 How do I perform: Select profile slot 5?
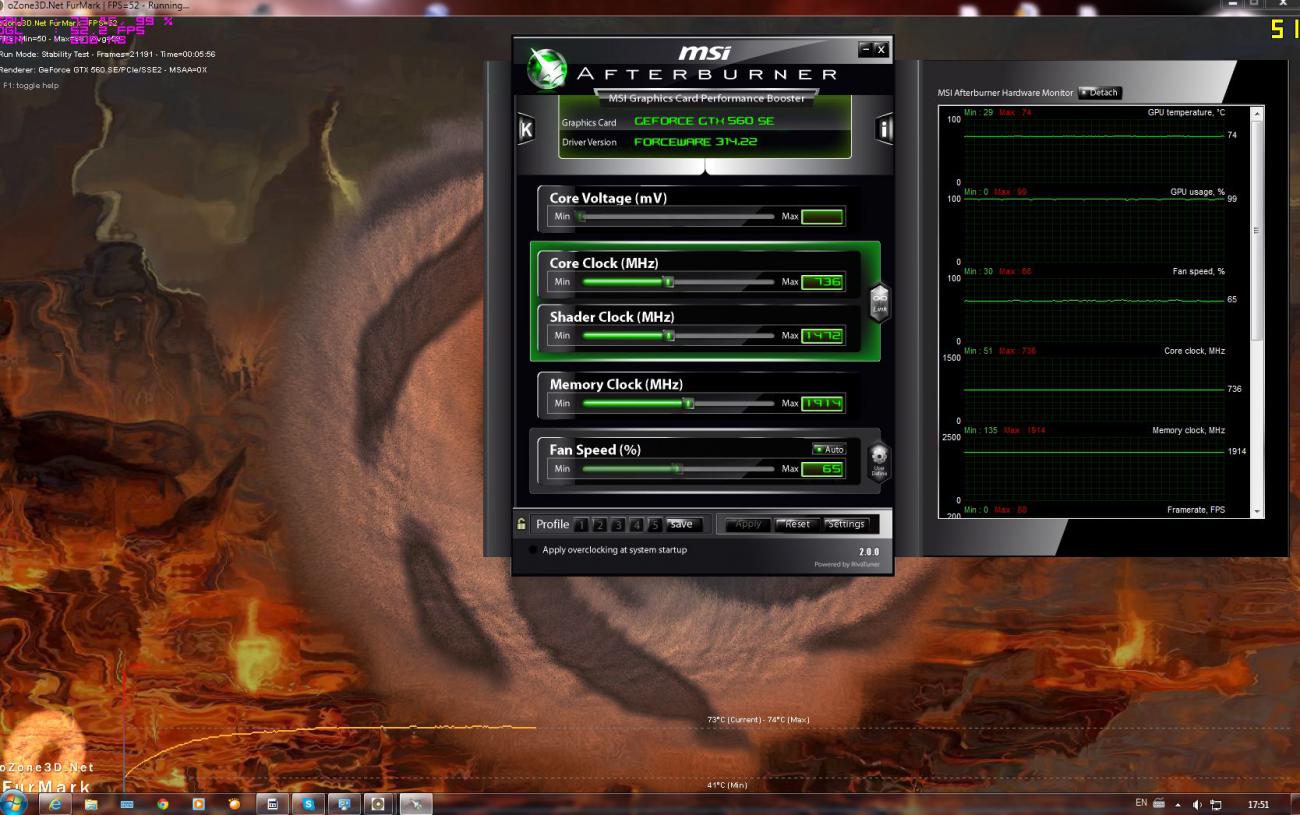pos(655,524)
